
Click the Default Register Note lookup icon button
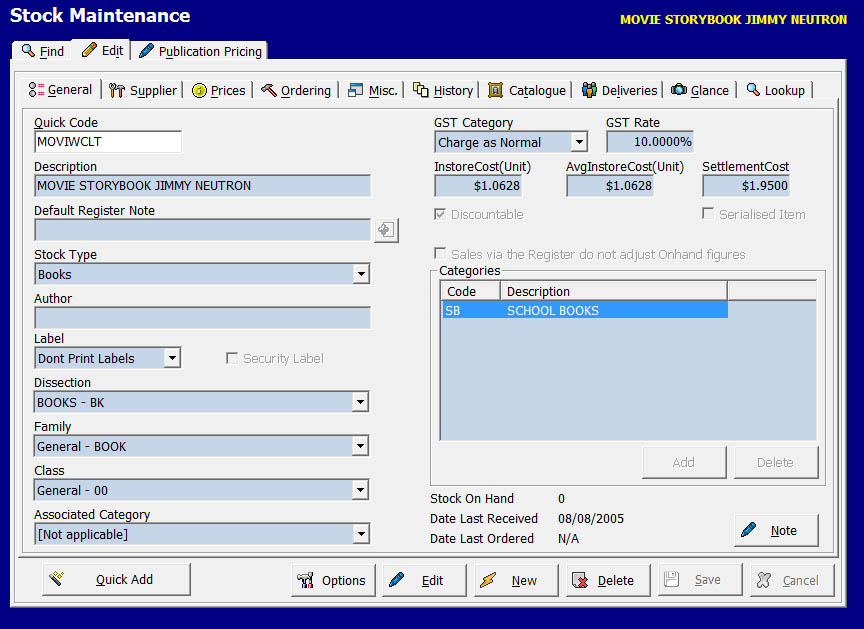[x=386, y=230]
